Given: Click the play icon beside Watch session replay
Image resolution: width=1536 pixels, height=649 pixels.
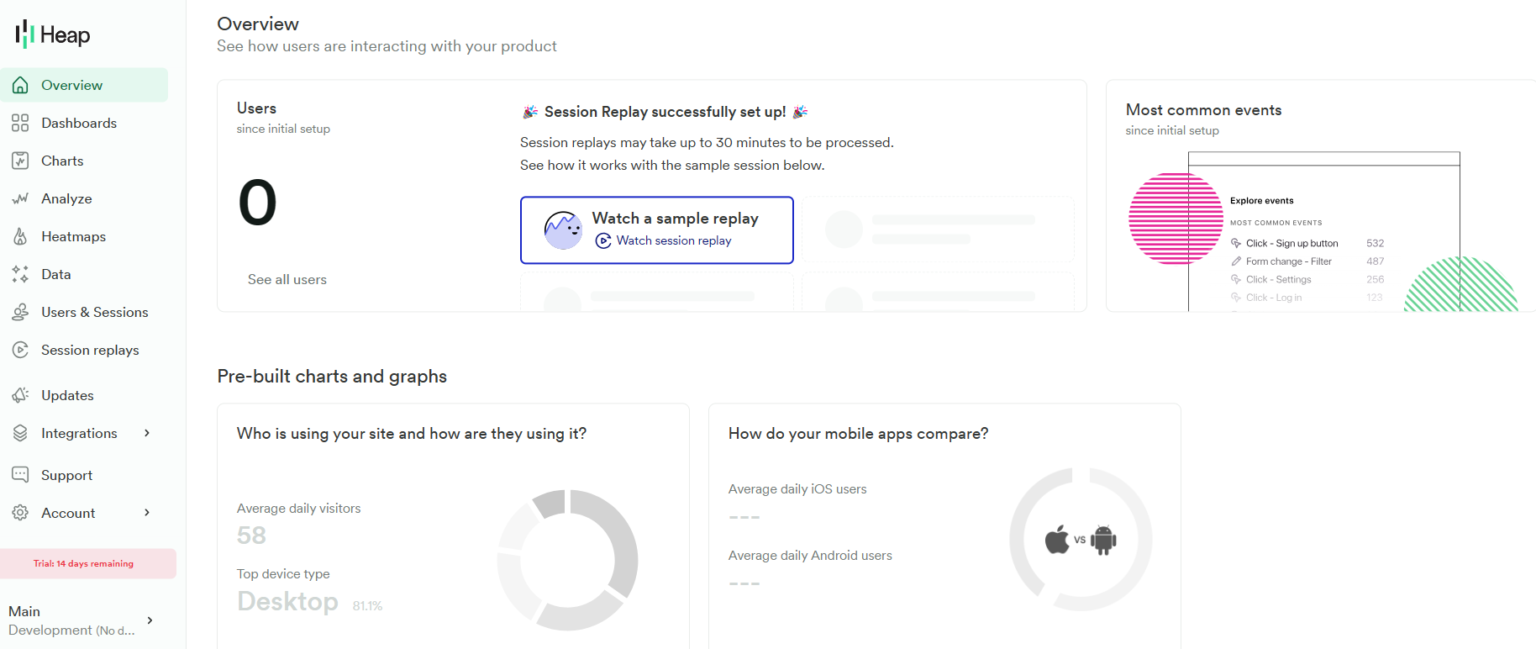Looking at the screenshot, I should tap(602, 240).
